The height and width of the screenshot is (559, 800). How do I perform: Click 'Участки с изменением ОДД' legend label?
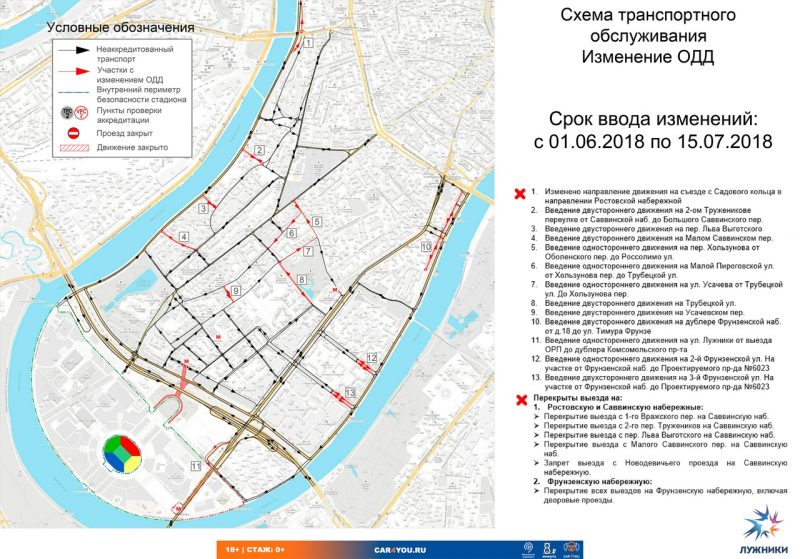pos(130,75)
